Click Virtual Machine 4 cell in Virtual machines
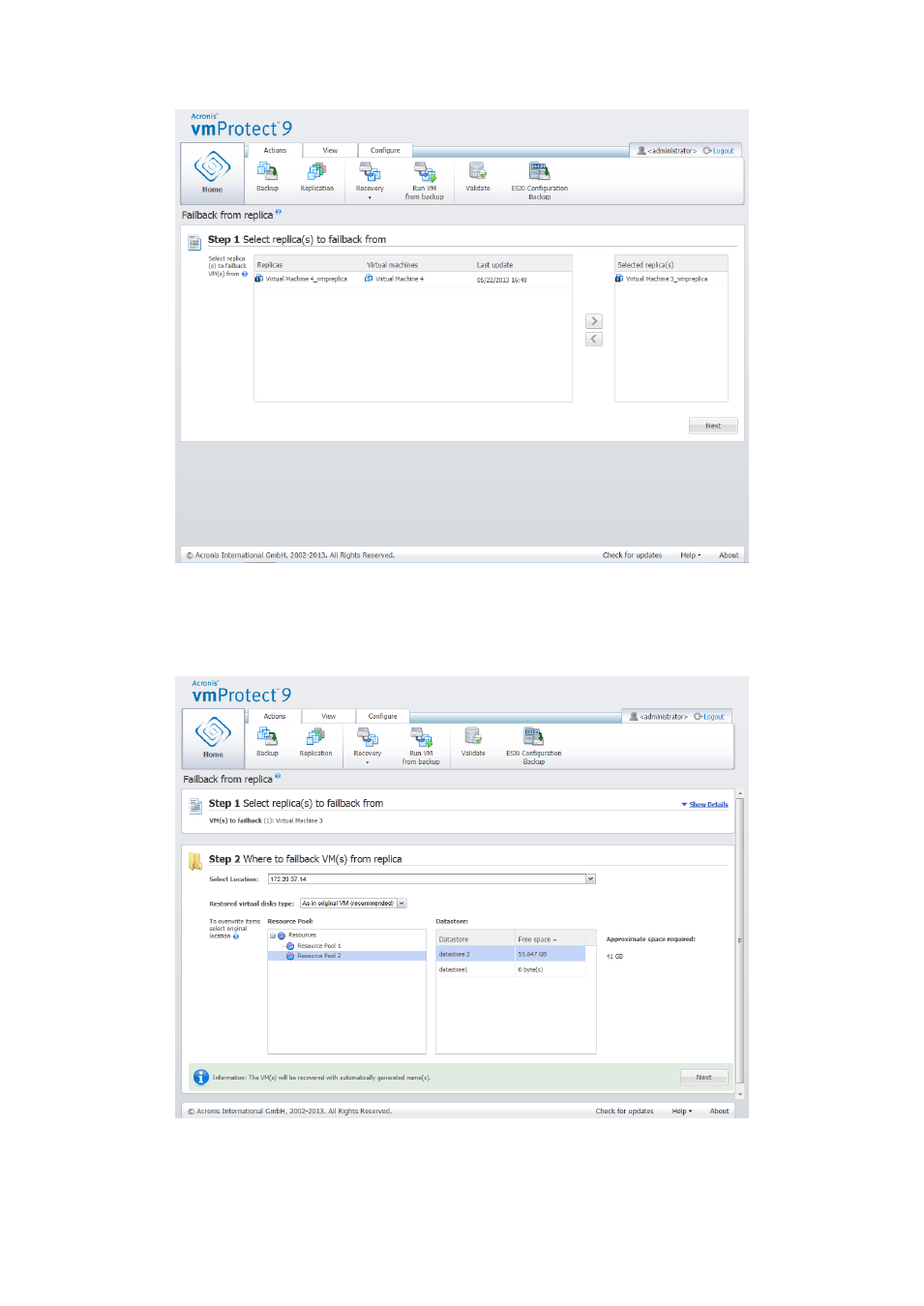The height and width of the screenshot is (1306, 924). [399, 279]
